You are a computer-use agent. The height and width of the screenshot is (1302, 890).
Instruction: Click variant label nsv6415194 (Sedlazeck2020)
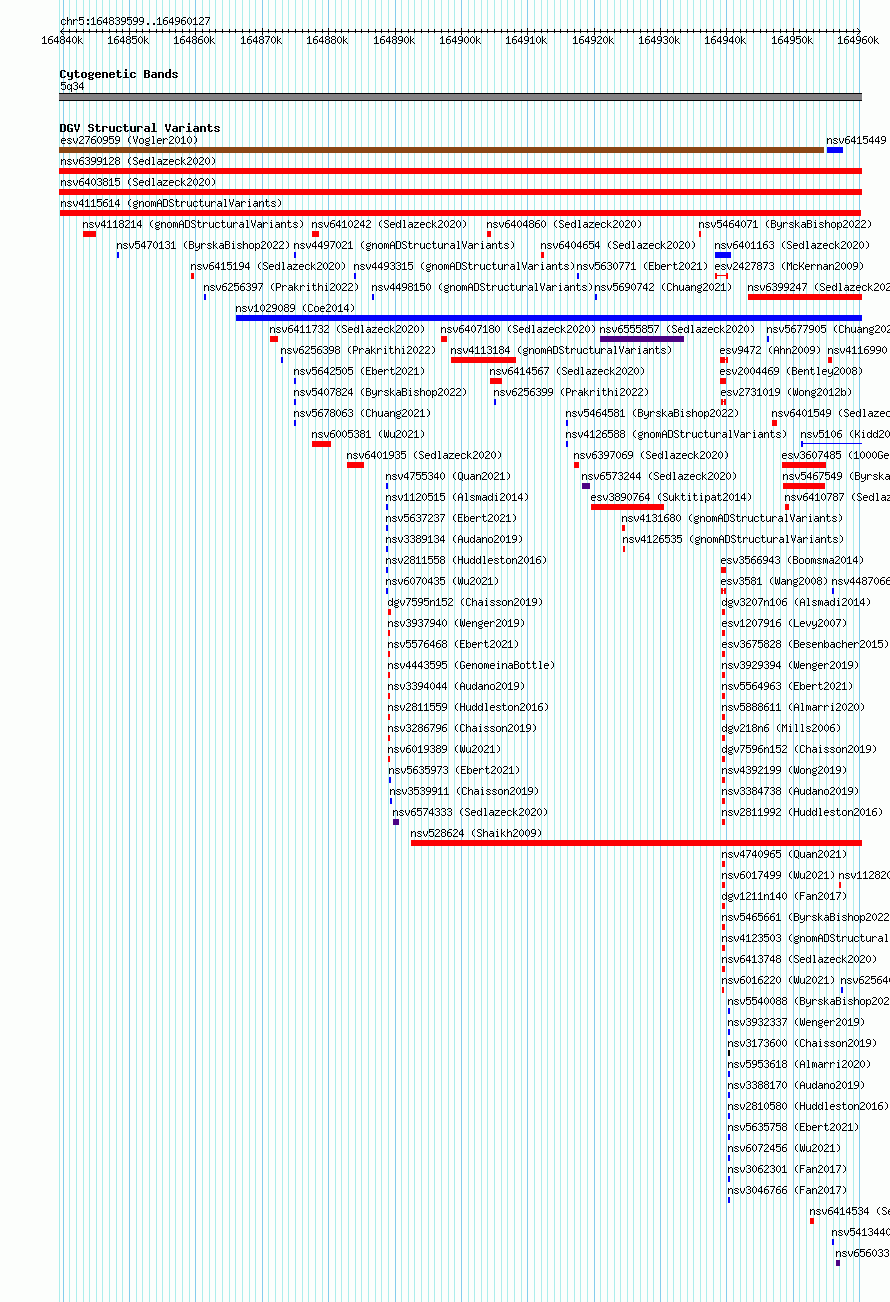tap(269, 266)
